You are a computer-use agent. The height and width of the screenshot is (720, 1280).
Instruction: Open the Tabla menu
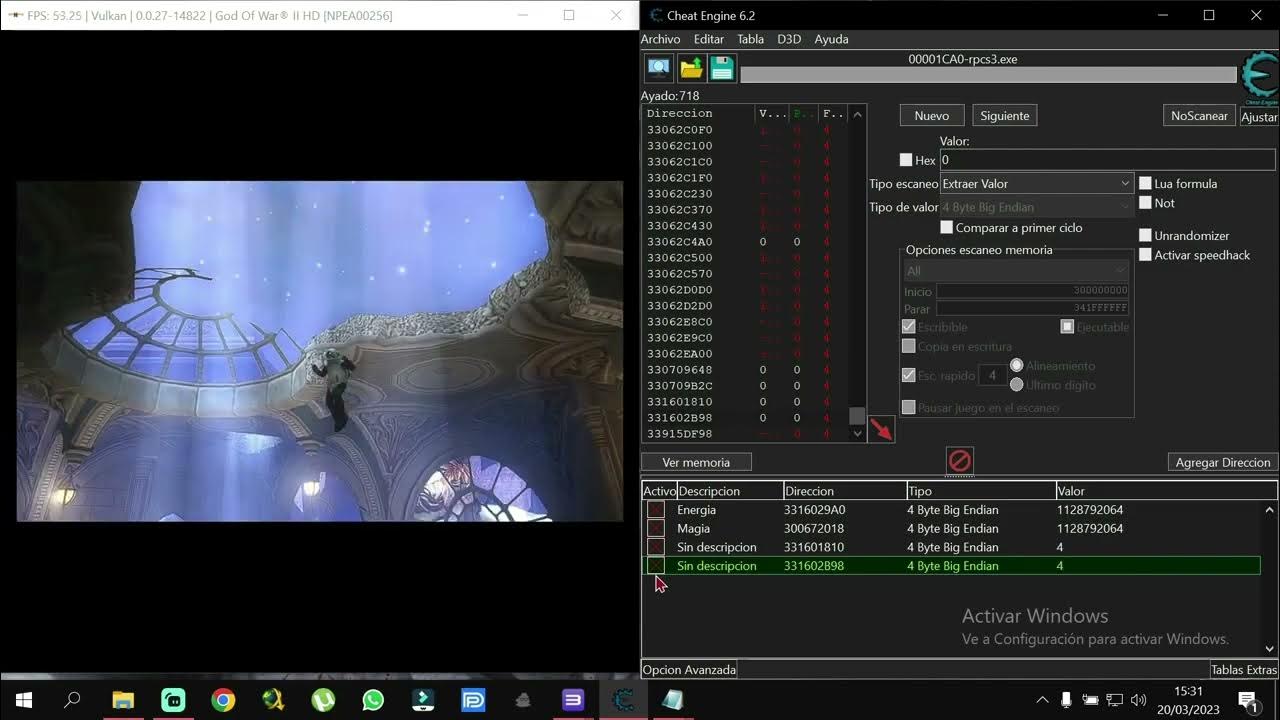pyautogui.click(x=751, y=39)
